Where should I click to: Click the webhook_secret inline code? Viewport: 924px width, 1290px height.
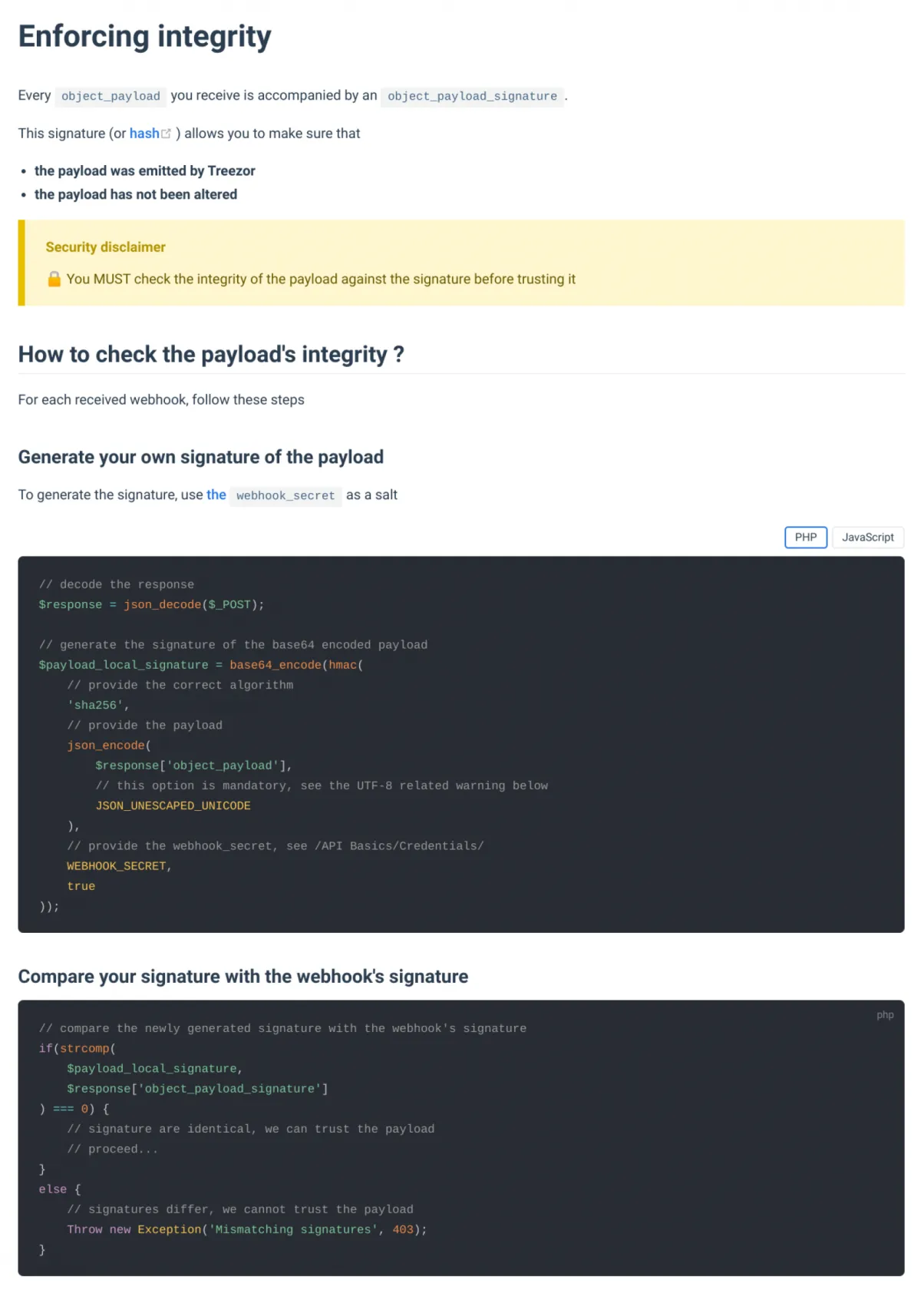point(285,495)
